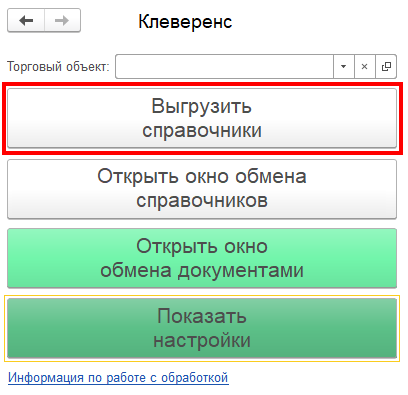Viewport: 408px width, 395px height.
Task: Go back with the left arrow button
Action: 26,21
